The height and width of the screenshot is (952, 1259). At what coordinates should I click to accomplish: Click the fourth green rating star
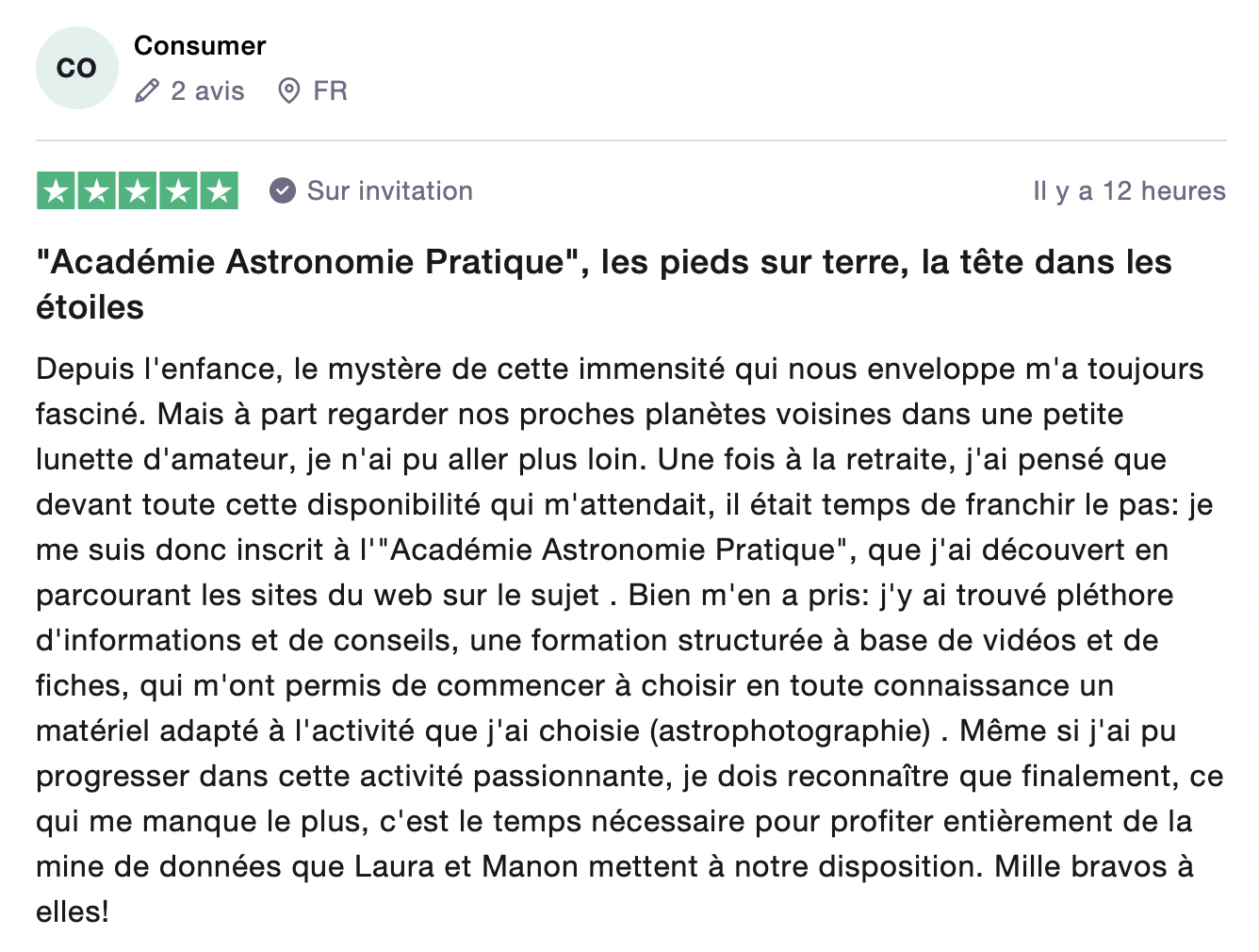click(x=178, y=191)
